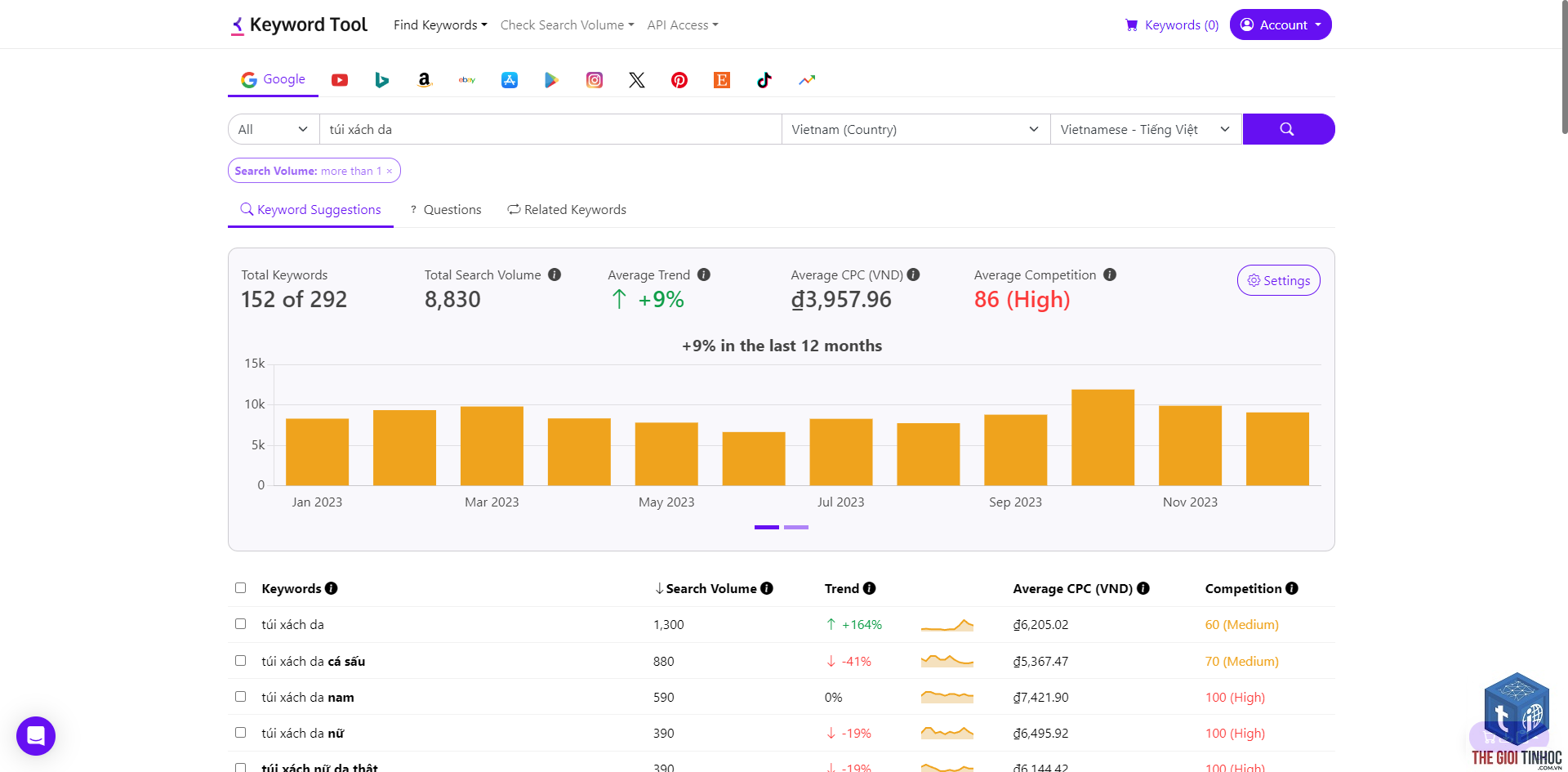Switch to the Keyword Suggestions tab
Image resolution: width=1568 pixels, height=772 pixels.
coord(310,210)
